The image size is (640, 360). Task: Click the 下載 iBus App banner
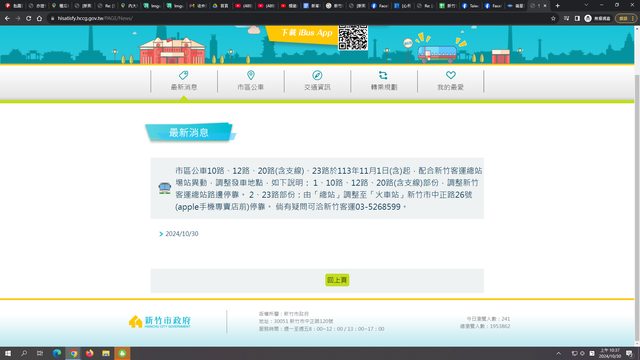302,33
